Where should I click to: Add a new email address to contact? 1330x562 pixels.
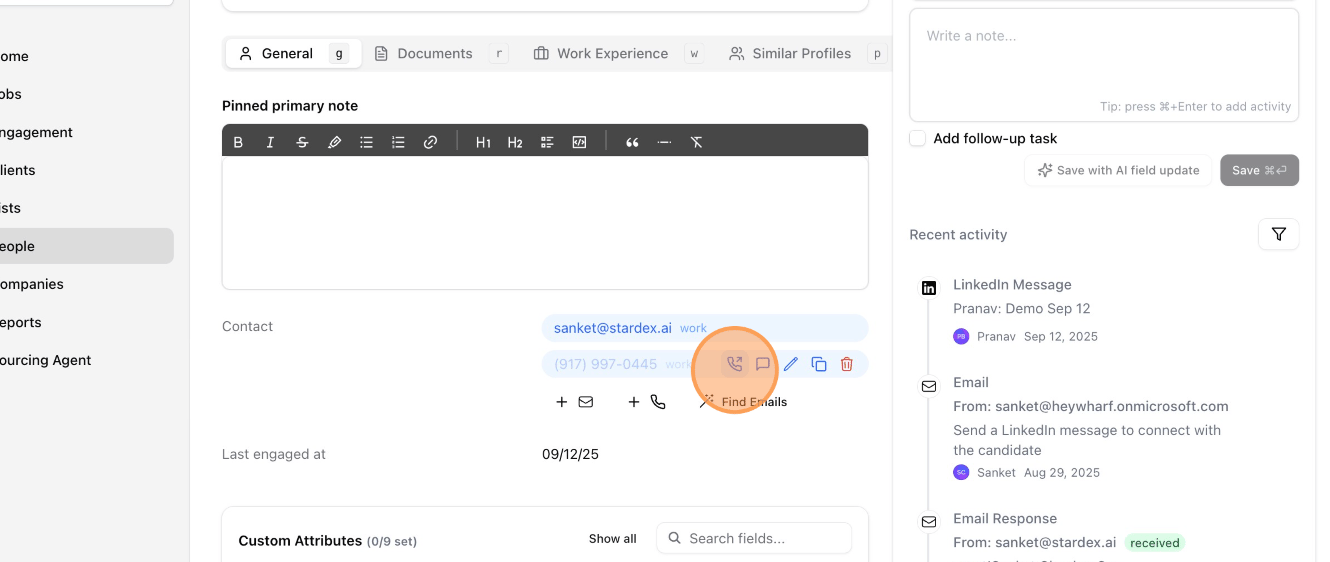(575, 402)
